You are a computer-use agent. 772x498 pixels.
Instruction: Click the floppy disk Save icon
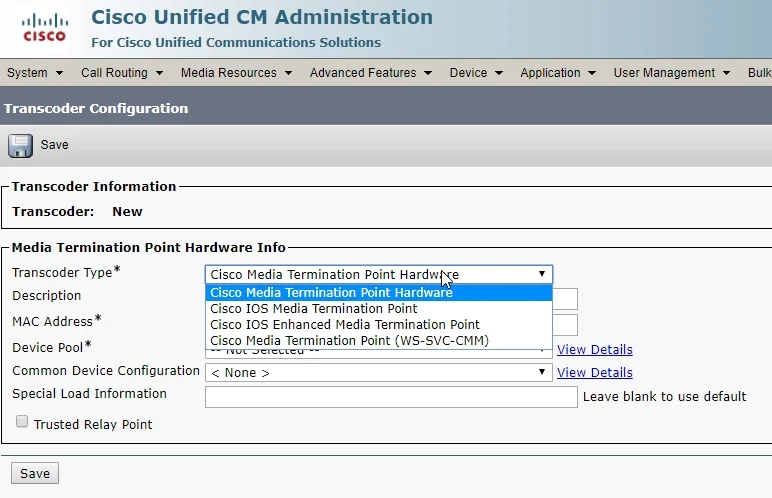[20, 146]
